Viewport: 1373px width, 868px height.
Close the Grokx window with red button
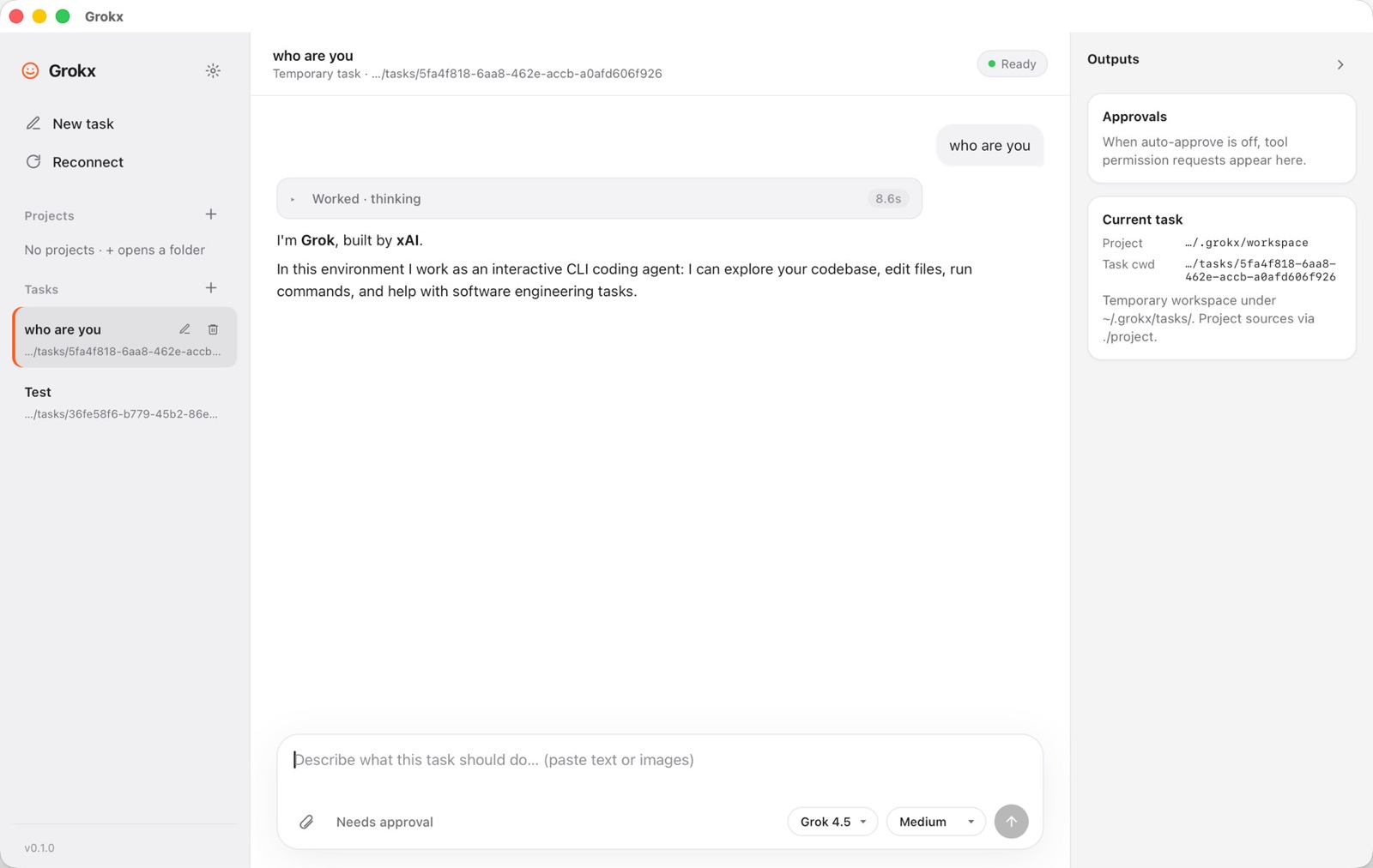[x=15, y=16]
